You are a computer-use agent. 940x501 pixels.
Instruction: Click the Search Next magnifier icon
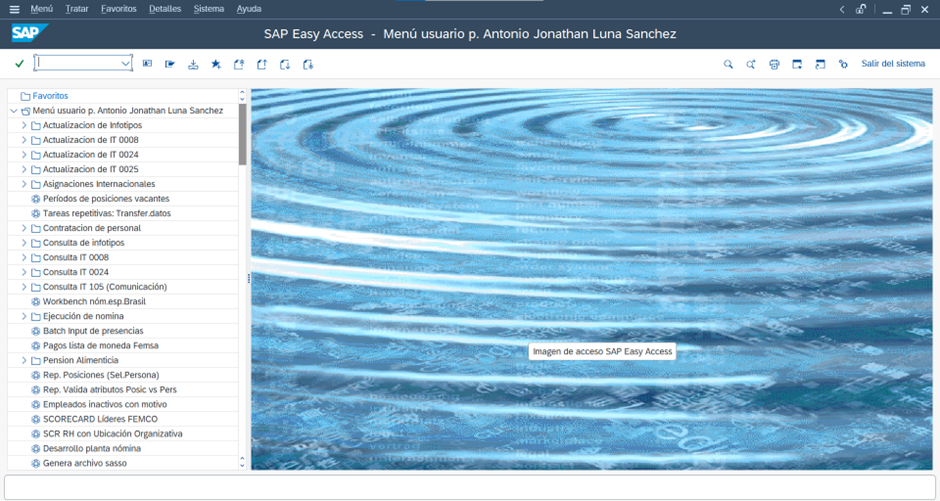[751, 64]
